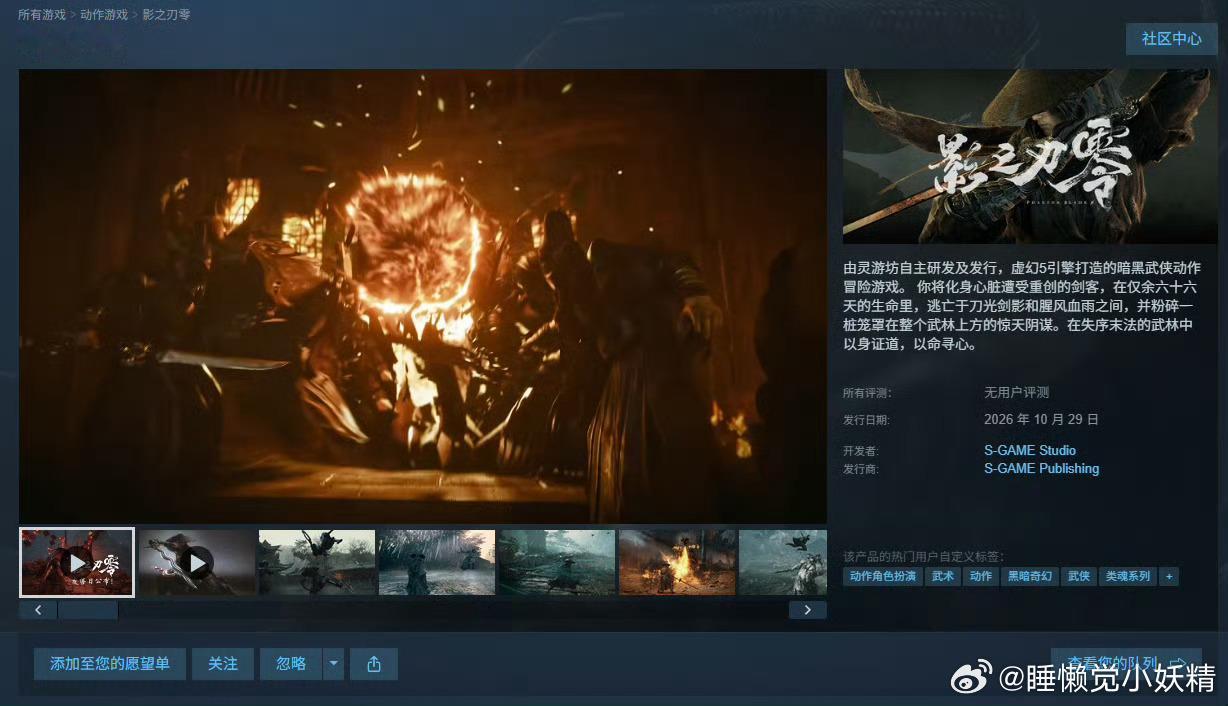Select the partially visible seventh thumbnail
Viewport: 1228px width, 706px height.
[x=783, y=562]
